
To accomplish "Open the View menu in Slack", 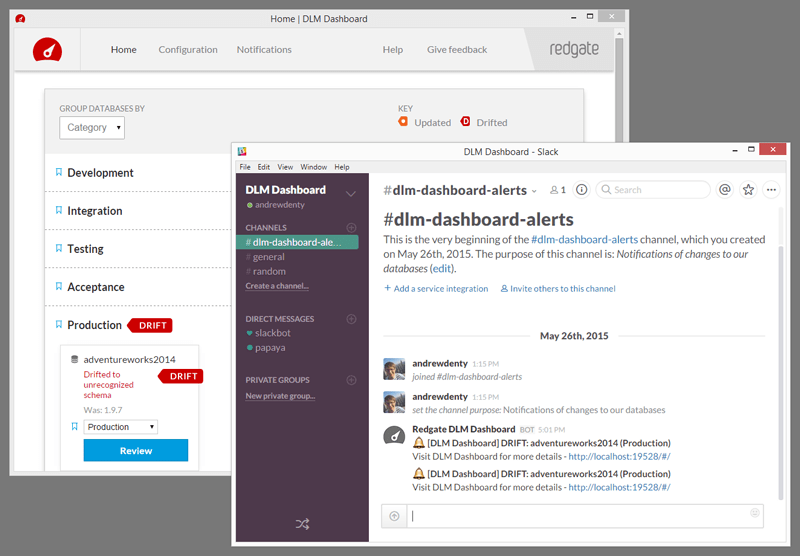I will coord(285,167).
